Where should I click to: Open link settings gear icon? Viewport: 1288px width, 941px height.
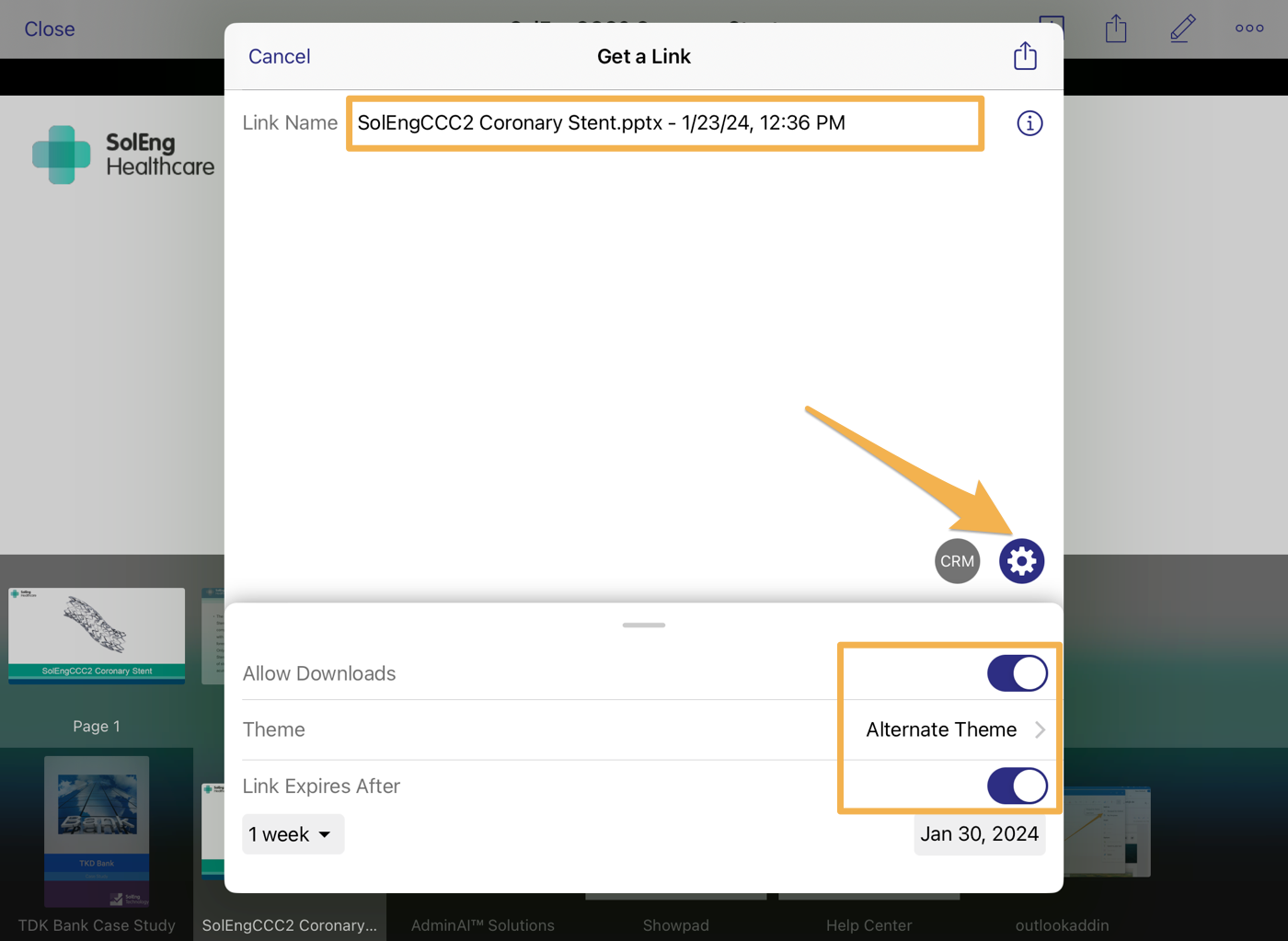(1021, 561)
